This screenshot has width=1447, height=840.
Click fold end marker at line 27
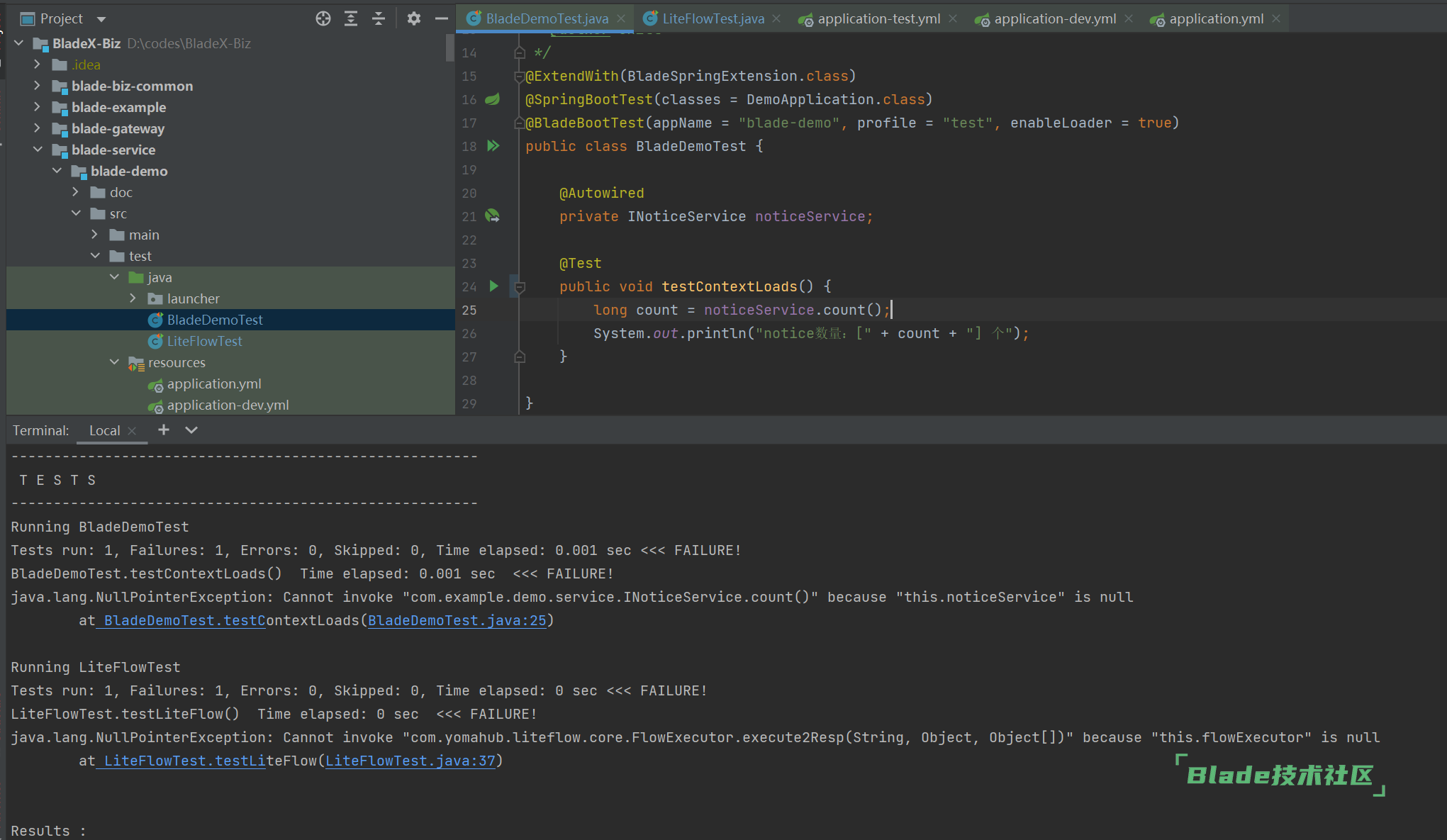pos(520,357)
